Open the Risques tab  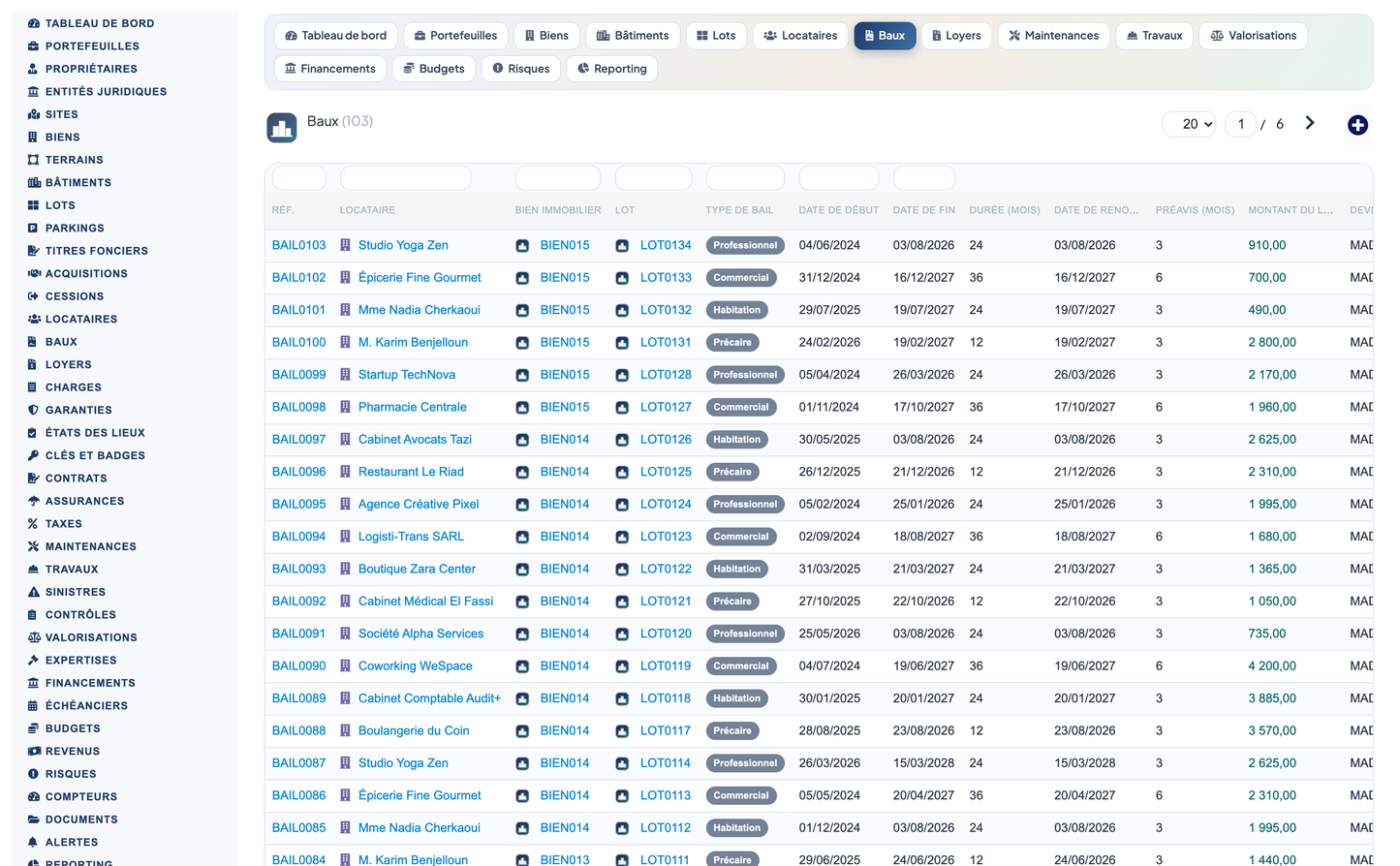coord(520,69)
